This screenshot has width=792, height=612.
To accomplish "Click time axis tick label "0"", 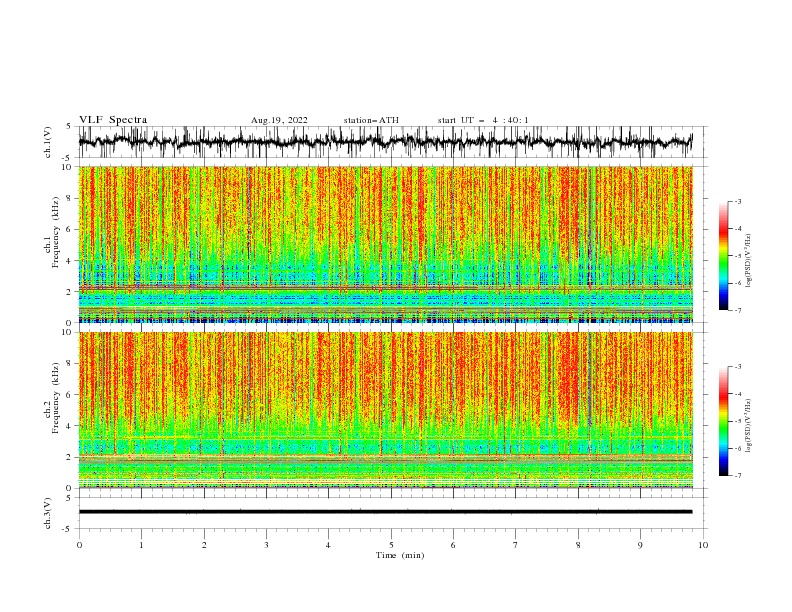I will pyautogui.click(x=79, y=545).
